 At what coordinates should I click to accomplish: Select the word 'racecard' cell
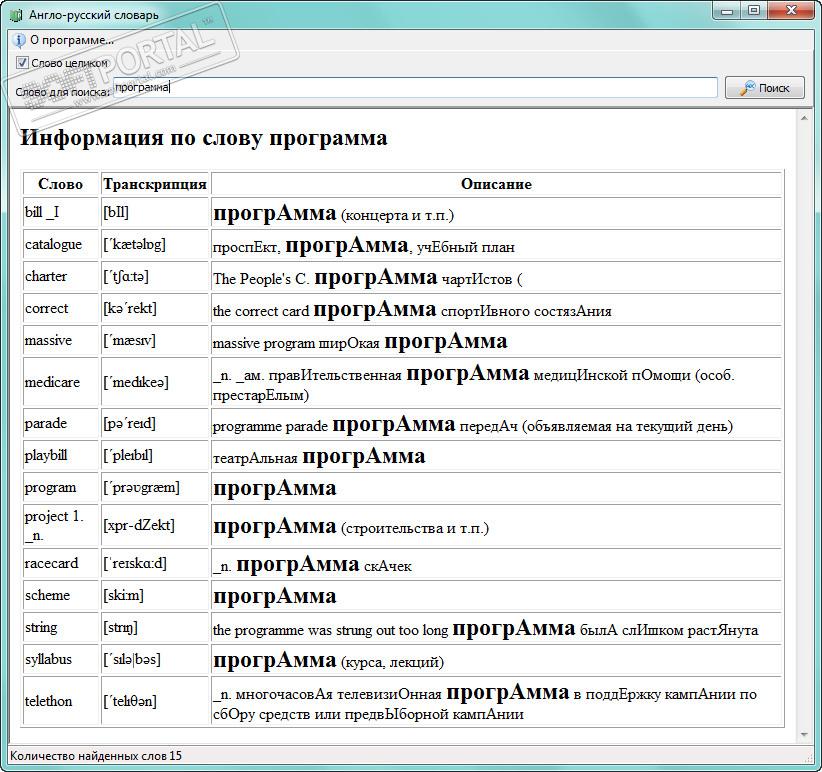(61, 564)
